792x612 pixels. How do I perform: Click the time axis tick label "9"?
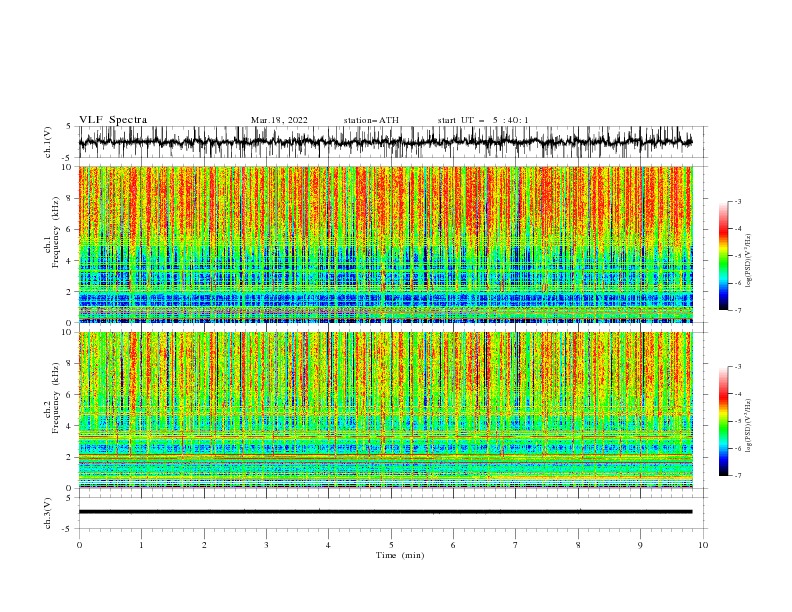point(640,545)
